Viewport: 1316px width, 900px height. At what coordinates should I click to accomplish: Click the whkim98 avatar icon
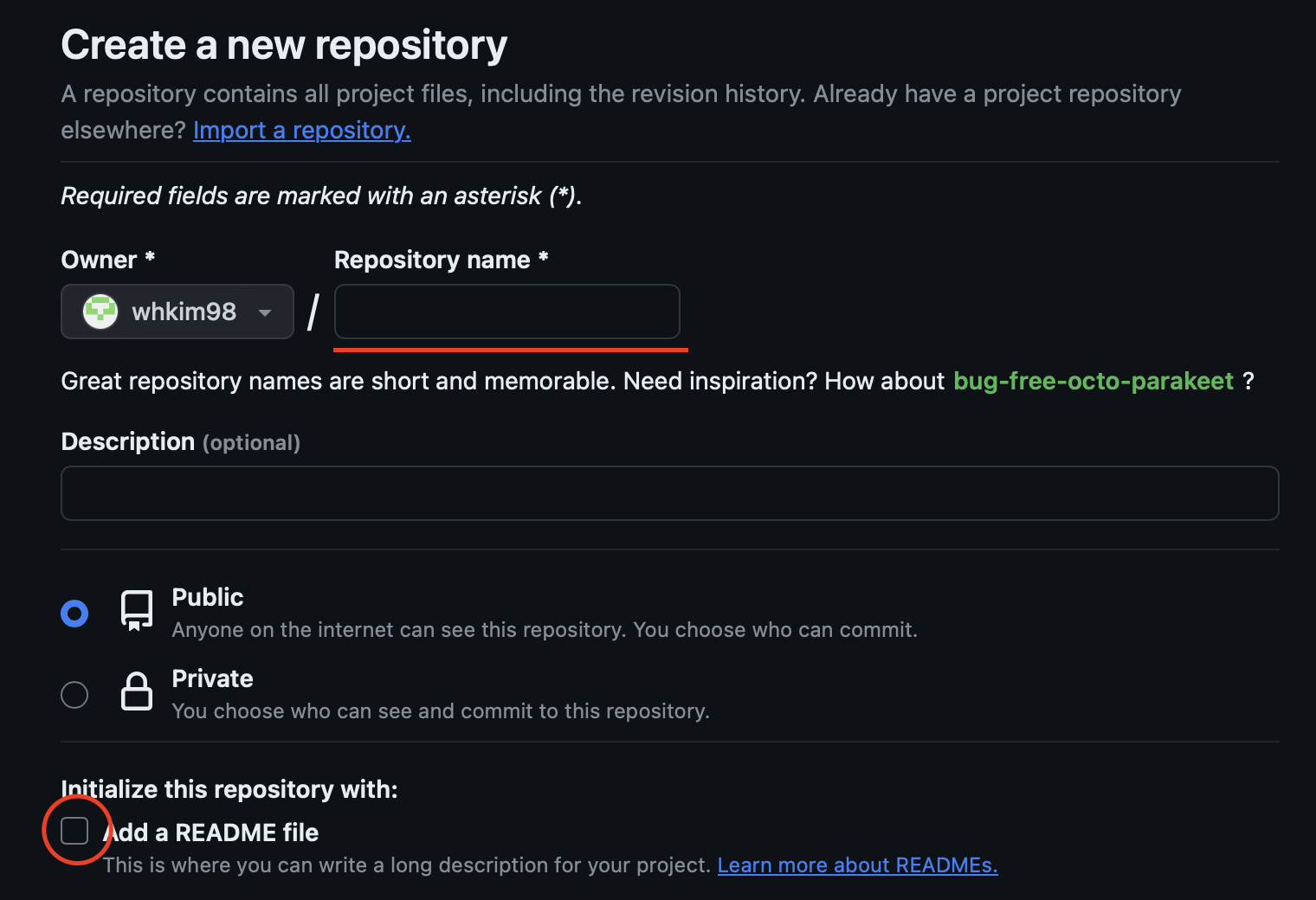point(100,312)
